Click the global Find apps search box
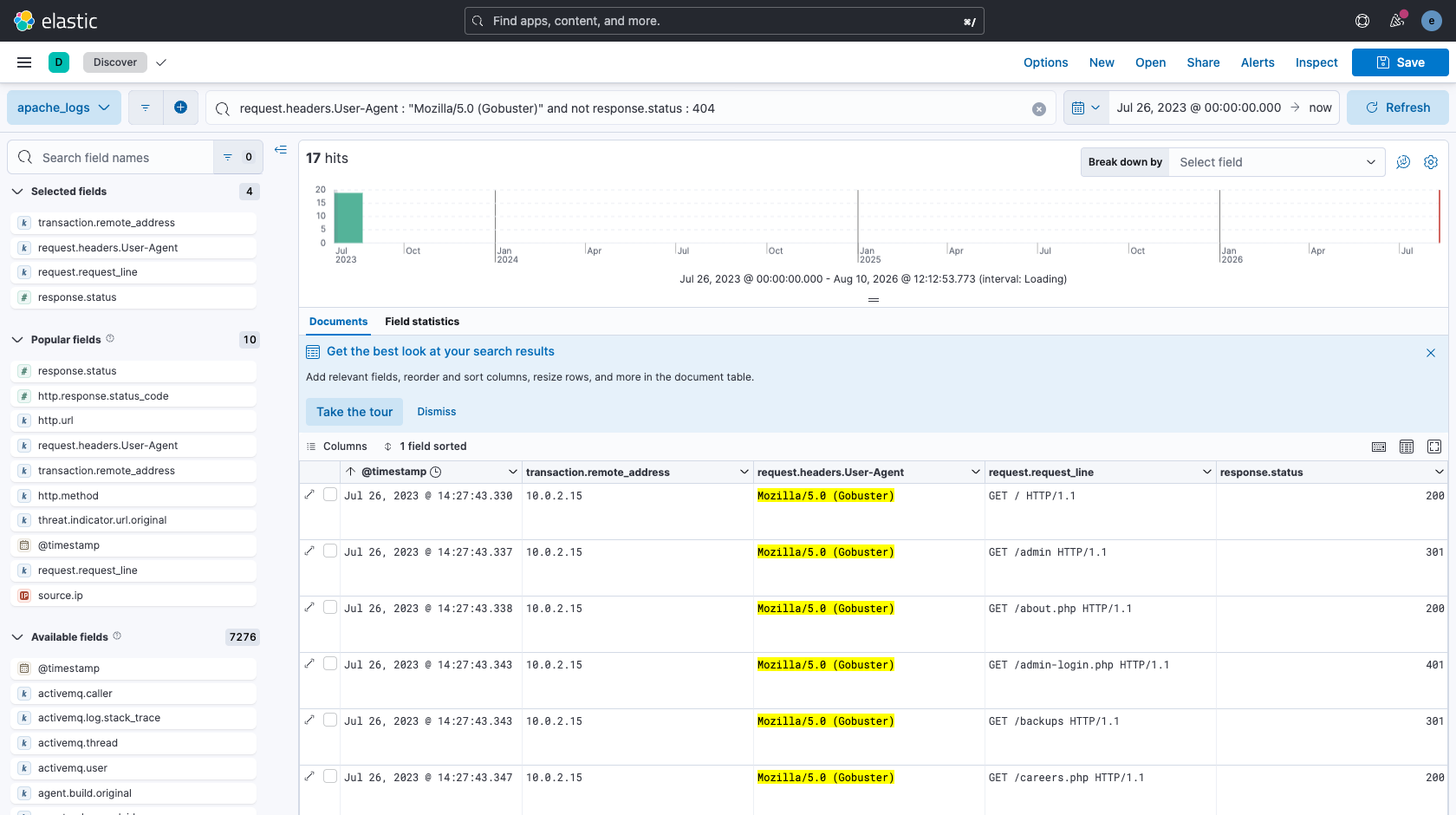Image resolution: width=1456 pixels, height=815 pixels. pyautogui.click(x=725, y=21)
